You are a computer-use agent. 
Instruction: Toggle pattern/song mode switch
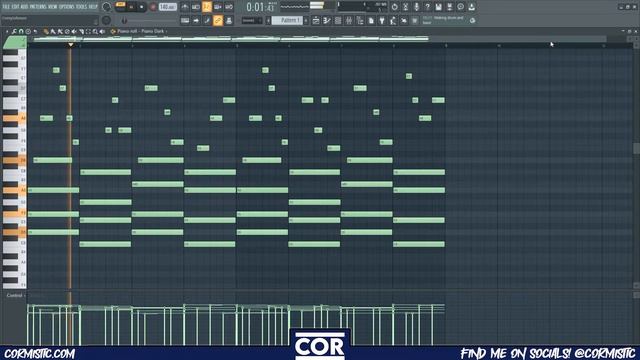[120, 7]
